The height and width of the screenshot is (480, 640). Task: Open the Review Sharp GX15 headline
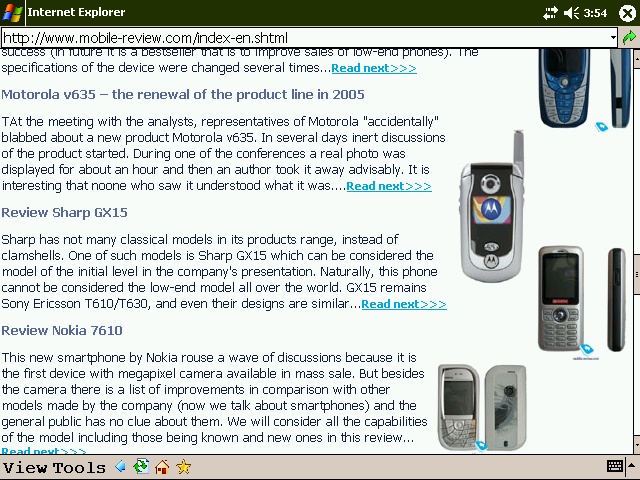point(64,212)
